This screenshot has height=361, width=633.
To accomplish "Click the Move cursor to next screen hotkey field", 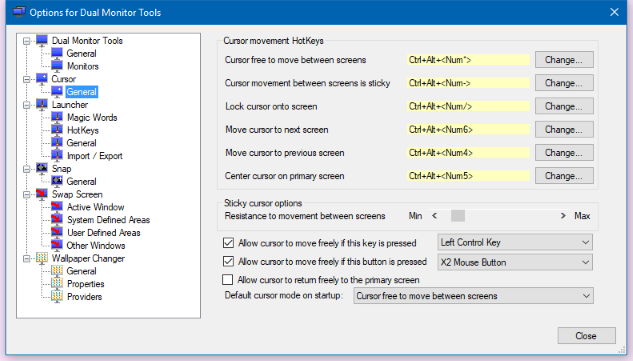I will pos(468,130).
